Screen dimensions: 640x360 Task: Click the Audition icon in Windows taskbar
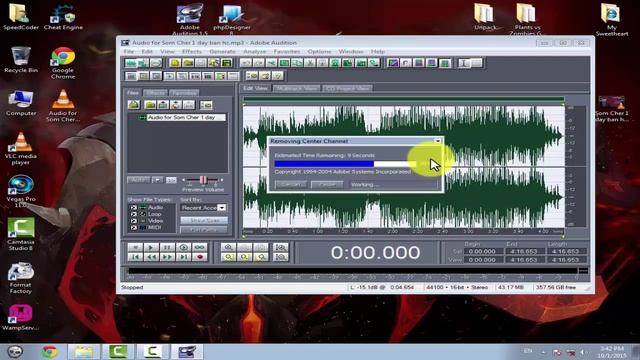[187, 351]
